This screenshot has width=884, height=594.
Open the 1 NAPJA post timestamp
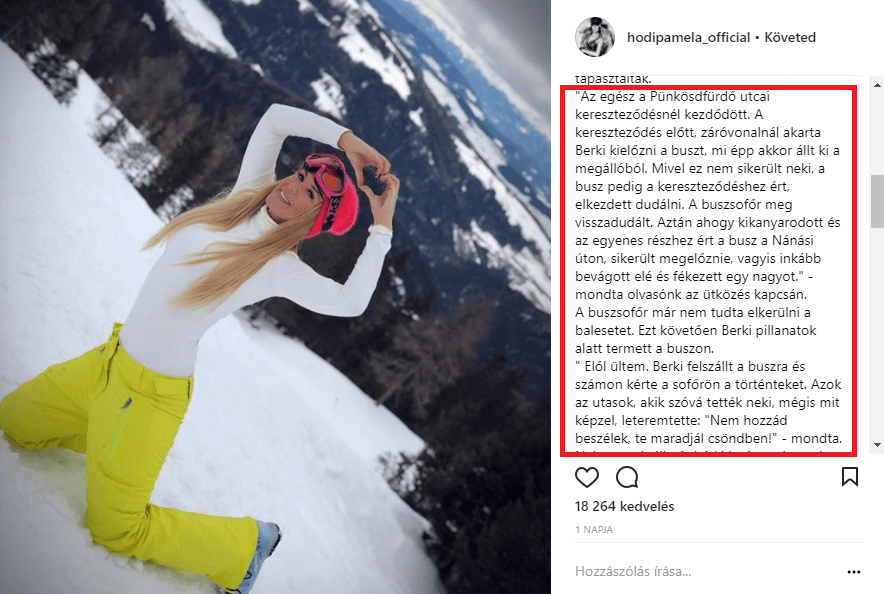click(x=594, y=530)
